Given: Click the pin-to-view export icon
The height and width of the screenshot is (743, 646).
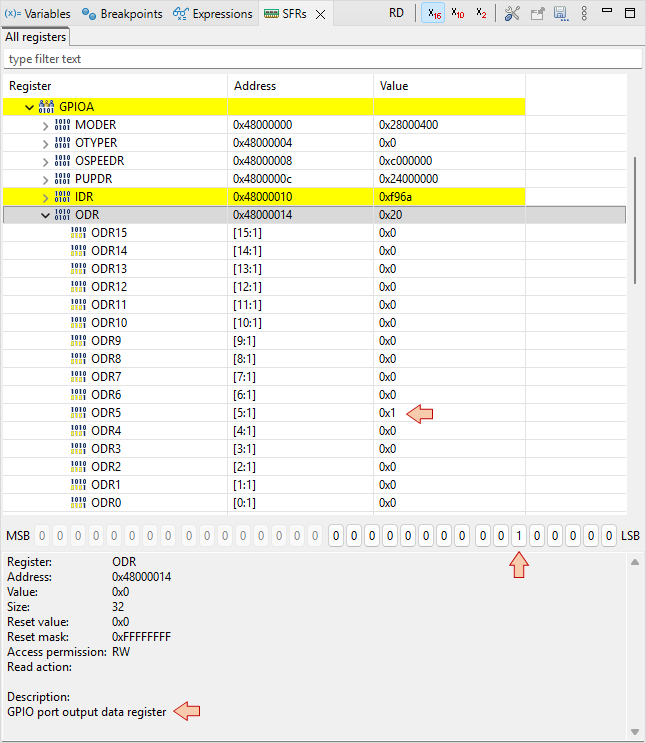Looking at the screenshot, I should (x=537, y=14).
